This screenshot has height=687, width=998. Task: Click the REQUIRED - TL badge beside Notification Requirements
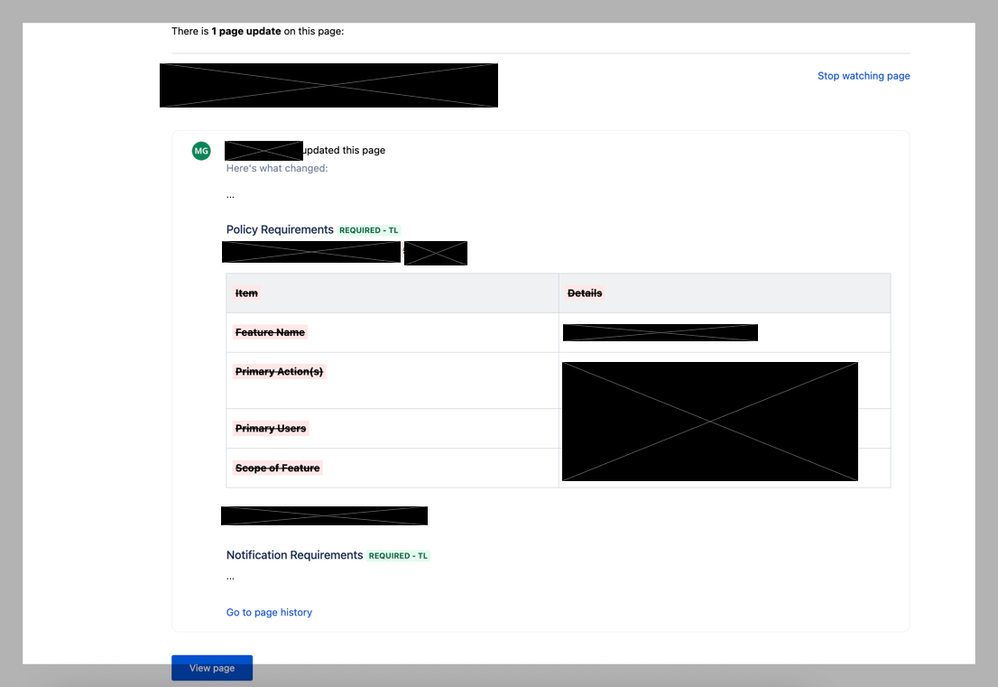(398, 556)
